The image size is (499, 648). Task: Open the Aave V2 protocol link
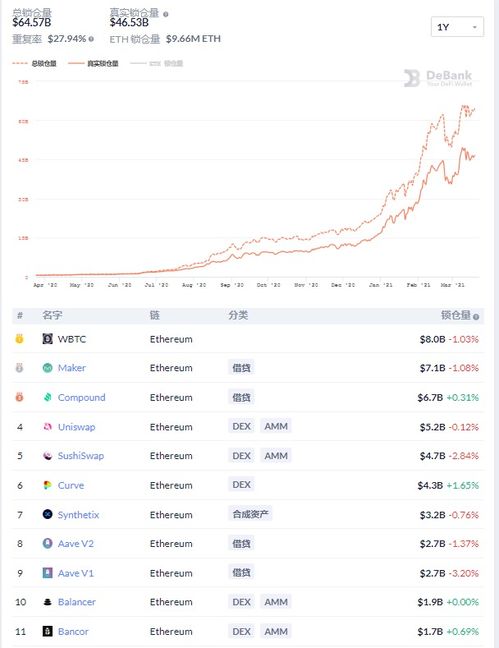(x=76, y=543)
